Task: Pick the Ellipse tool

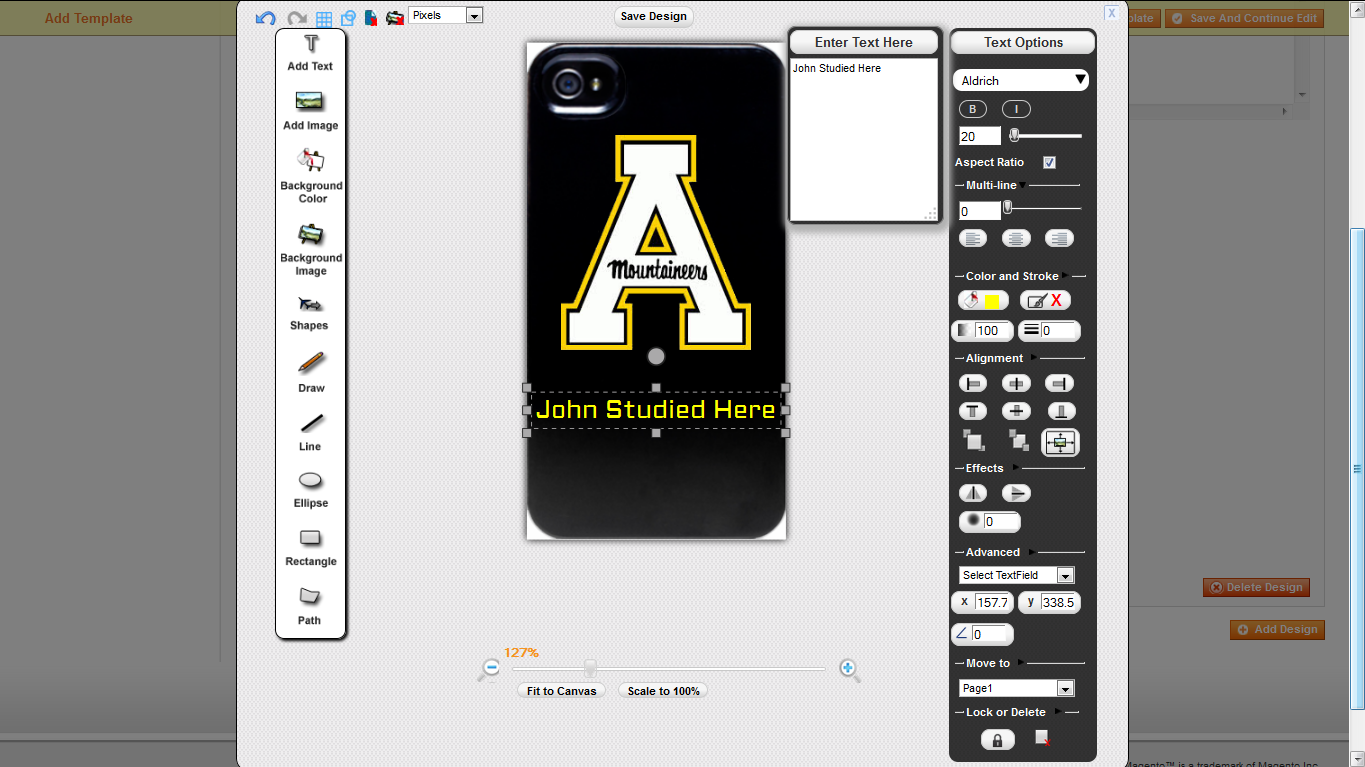Action: [311, 490]
